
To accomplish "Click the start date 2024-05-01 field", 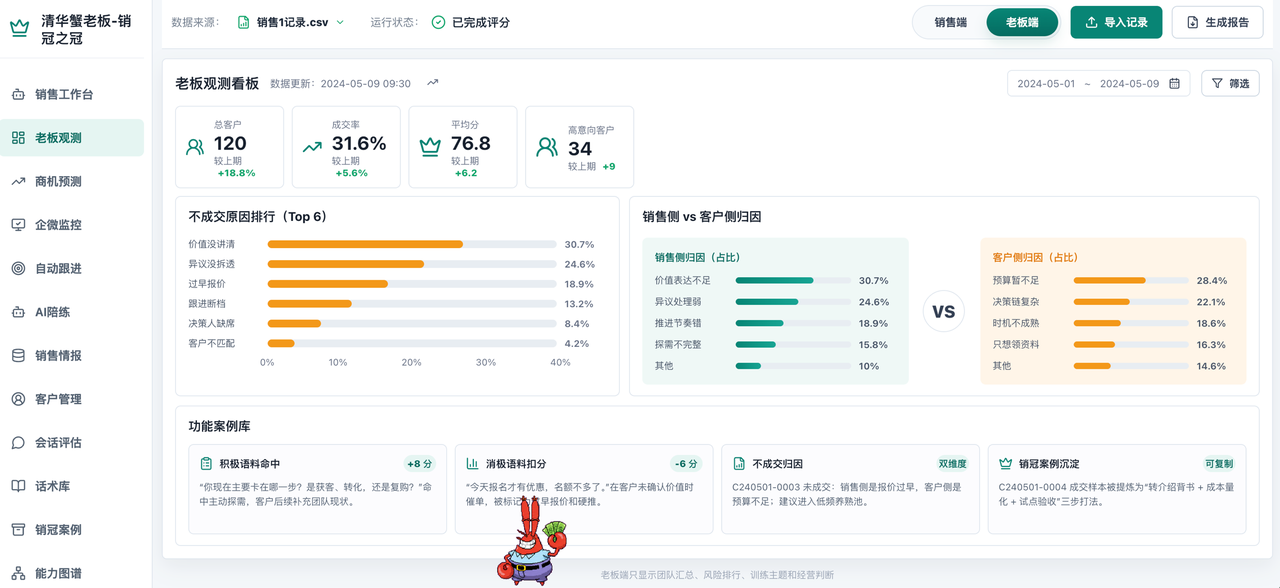I will tap(1046, 84).
